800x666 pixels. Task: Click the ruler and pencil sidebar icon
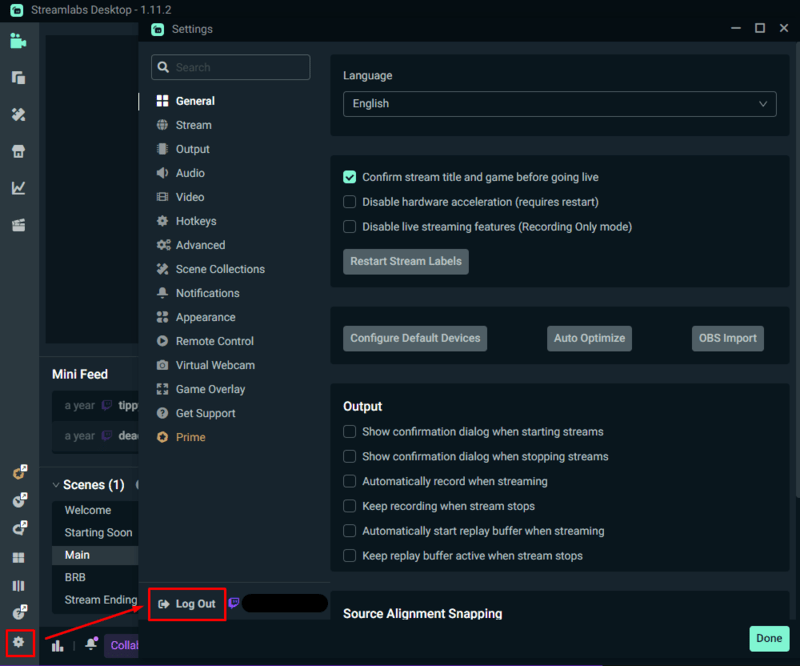pos(18,114)
